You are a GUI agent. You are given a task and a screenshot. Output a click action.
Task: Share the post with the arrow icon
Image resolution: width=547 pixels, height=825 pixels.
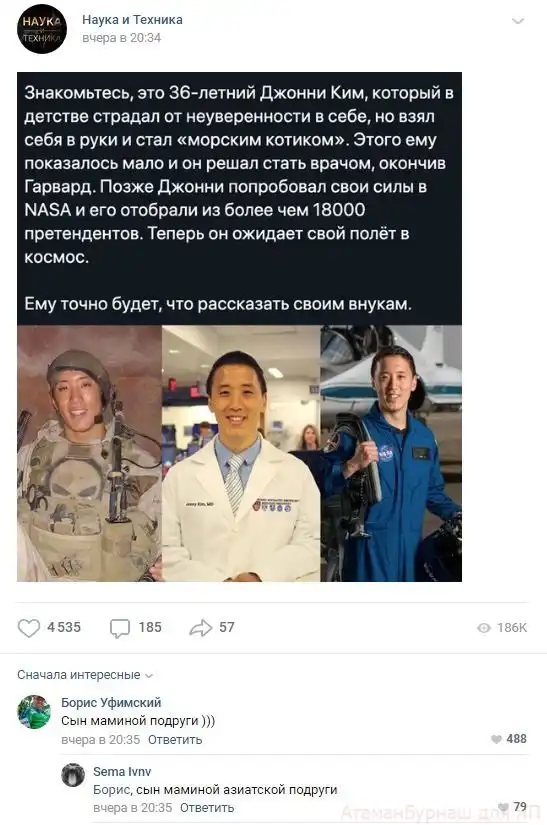(200, 627)
